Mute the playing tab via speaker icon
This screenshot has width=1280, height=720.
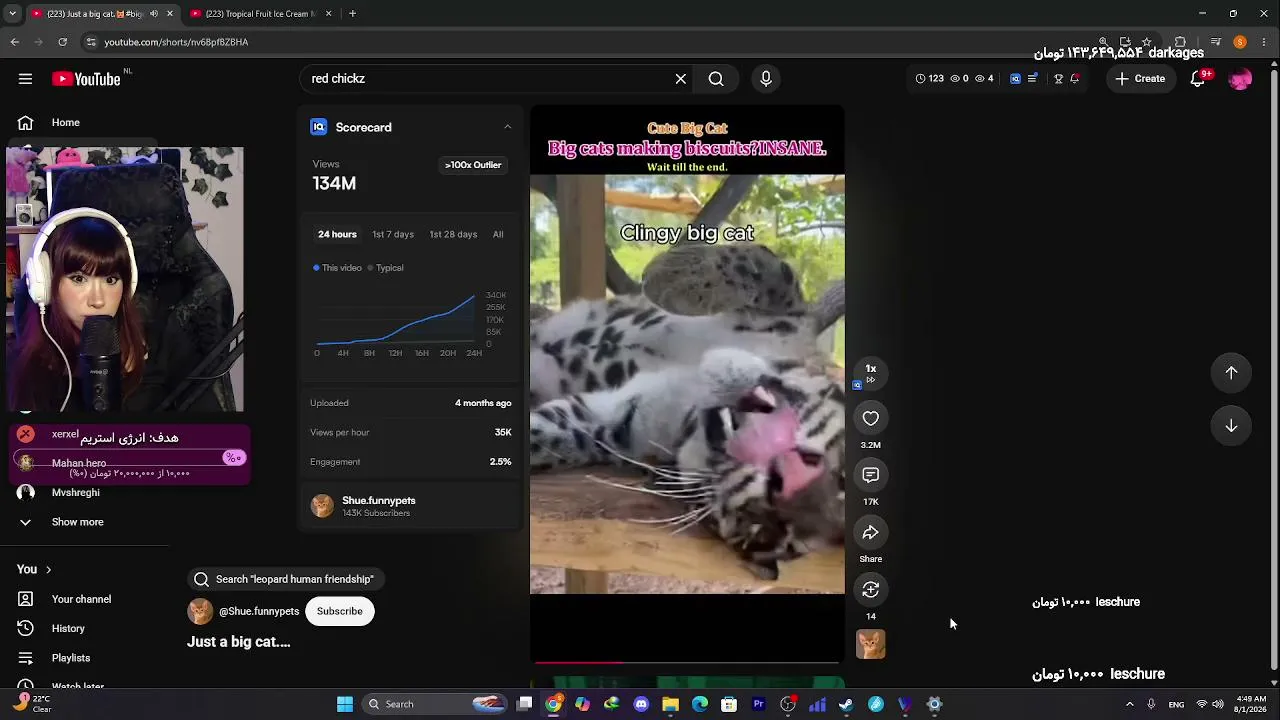click(x=154, y=14)
